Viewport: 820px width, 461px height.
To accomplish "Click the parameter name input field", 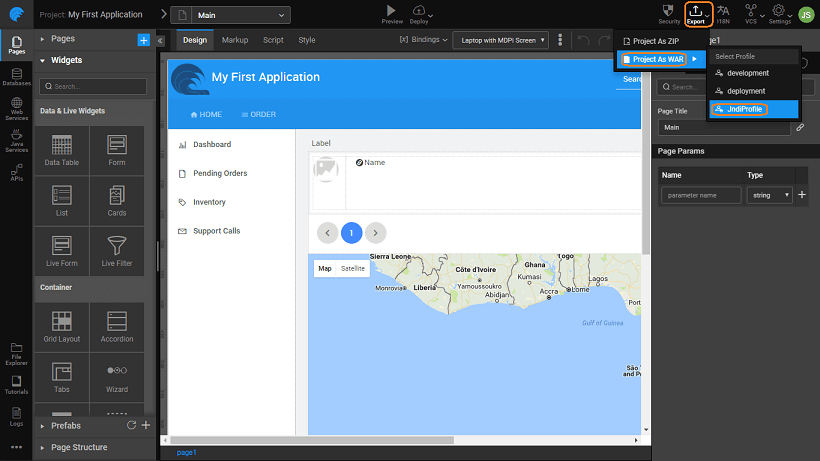I will tap(700, 195).
